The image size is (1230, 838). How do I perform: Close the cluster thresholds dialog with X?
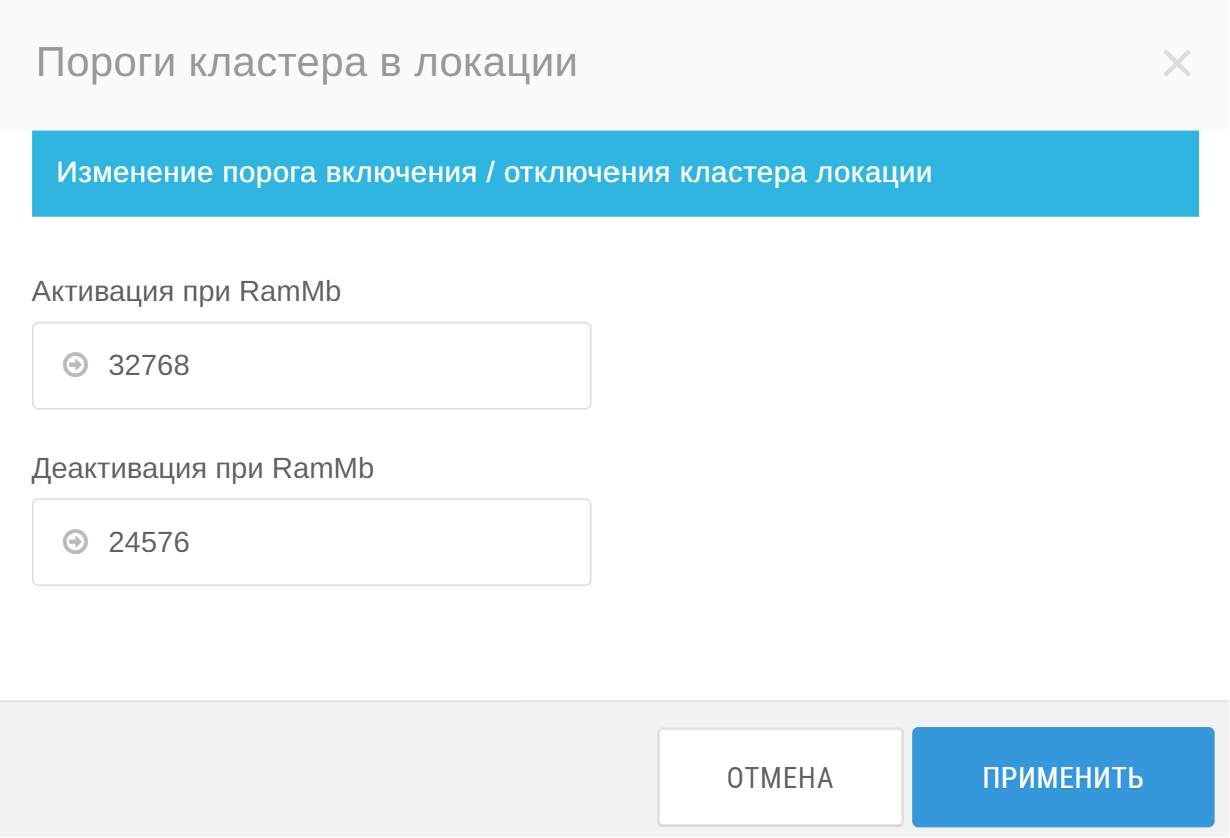click(x=1177, y=64)
